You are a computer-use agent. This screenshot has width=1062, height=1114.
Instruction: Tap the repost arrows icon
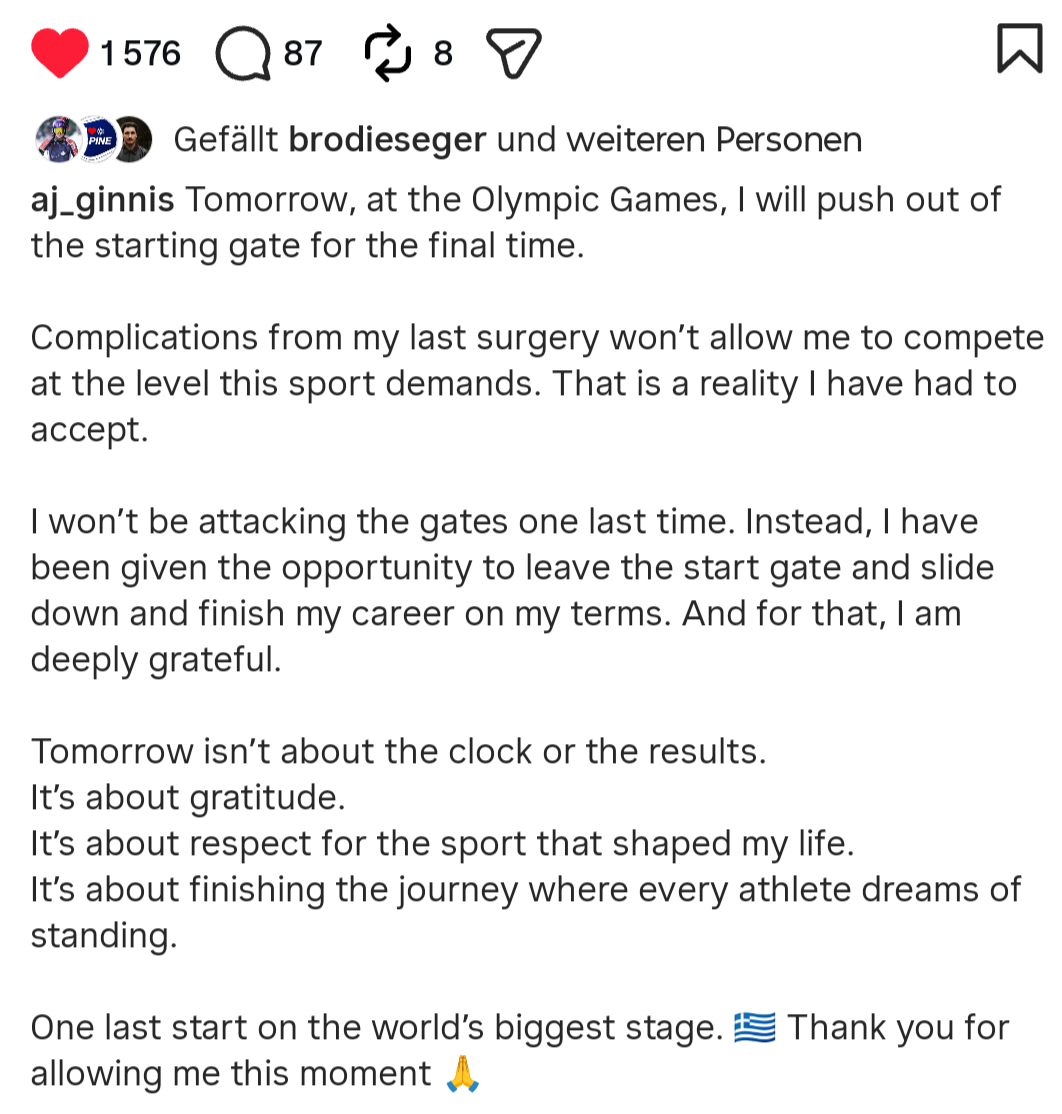[x=388, y=53]
